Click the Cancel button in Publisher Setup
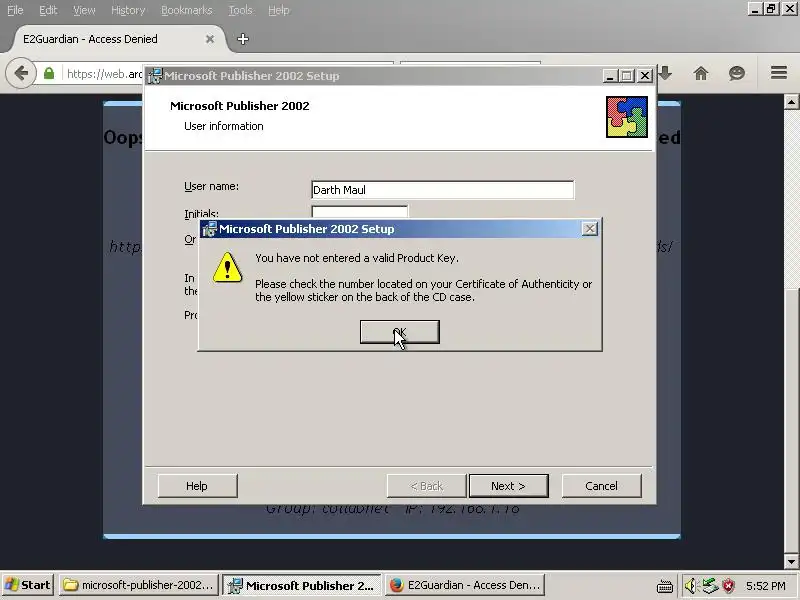Viewport: 800px width, 600px height. [x=601, y=486]
